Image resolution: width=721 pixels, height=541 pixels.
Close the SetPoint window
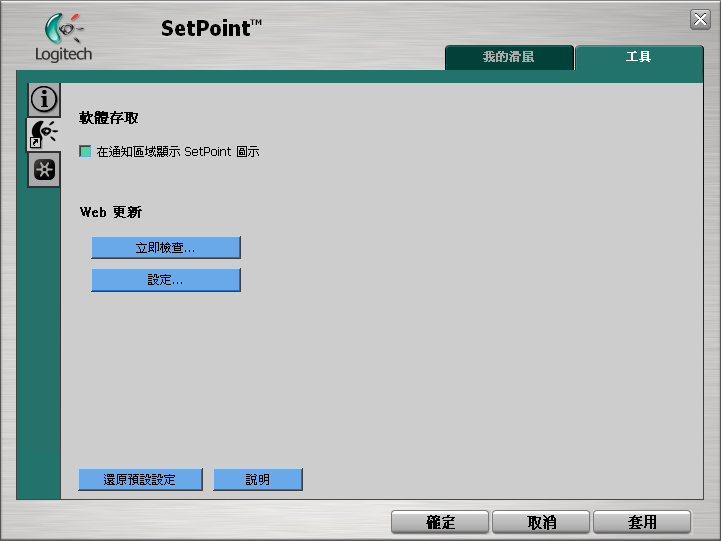click(700, 20)
